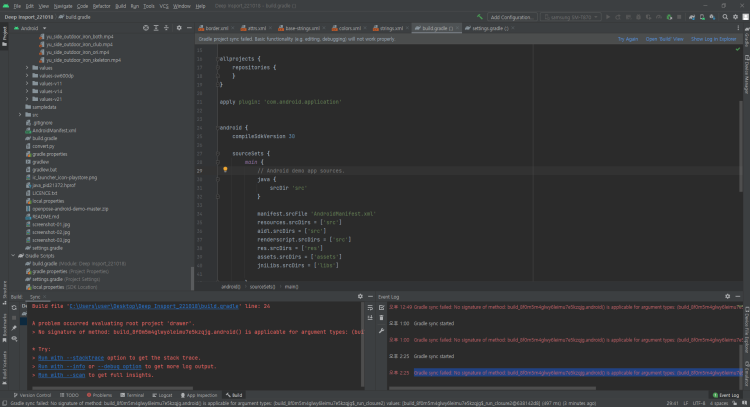Click Open 'Build' View link
Viewport: 750px width, 407px height.
pyautogui.click(x=664, y=39)
